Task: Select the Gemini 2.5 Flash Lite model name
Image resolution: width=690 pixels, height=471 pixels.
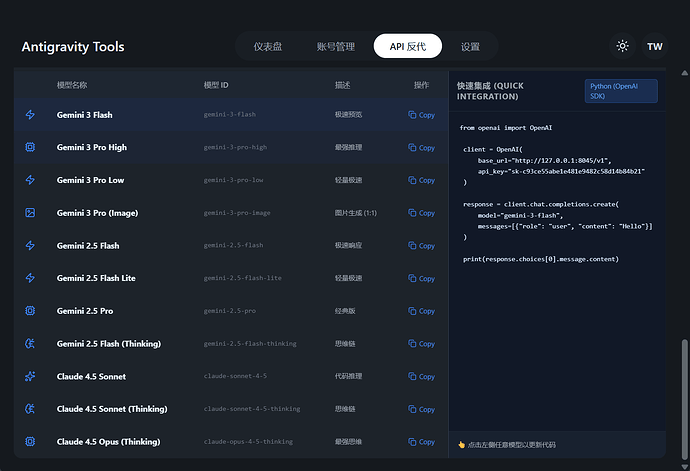Action: tap(96, 278)
